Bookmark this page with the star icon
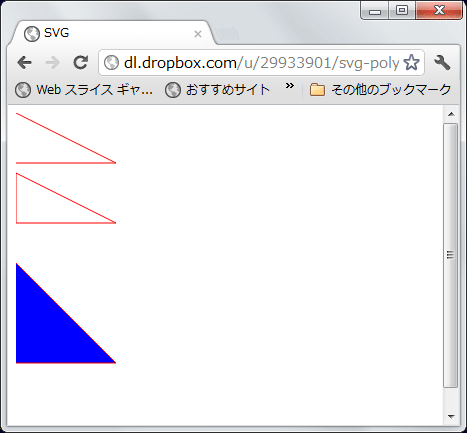This screenshot has height=433, width=467. coord(412,62)
